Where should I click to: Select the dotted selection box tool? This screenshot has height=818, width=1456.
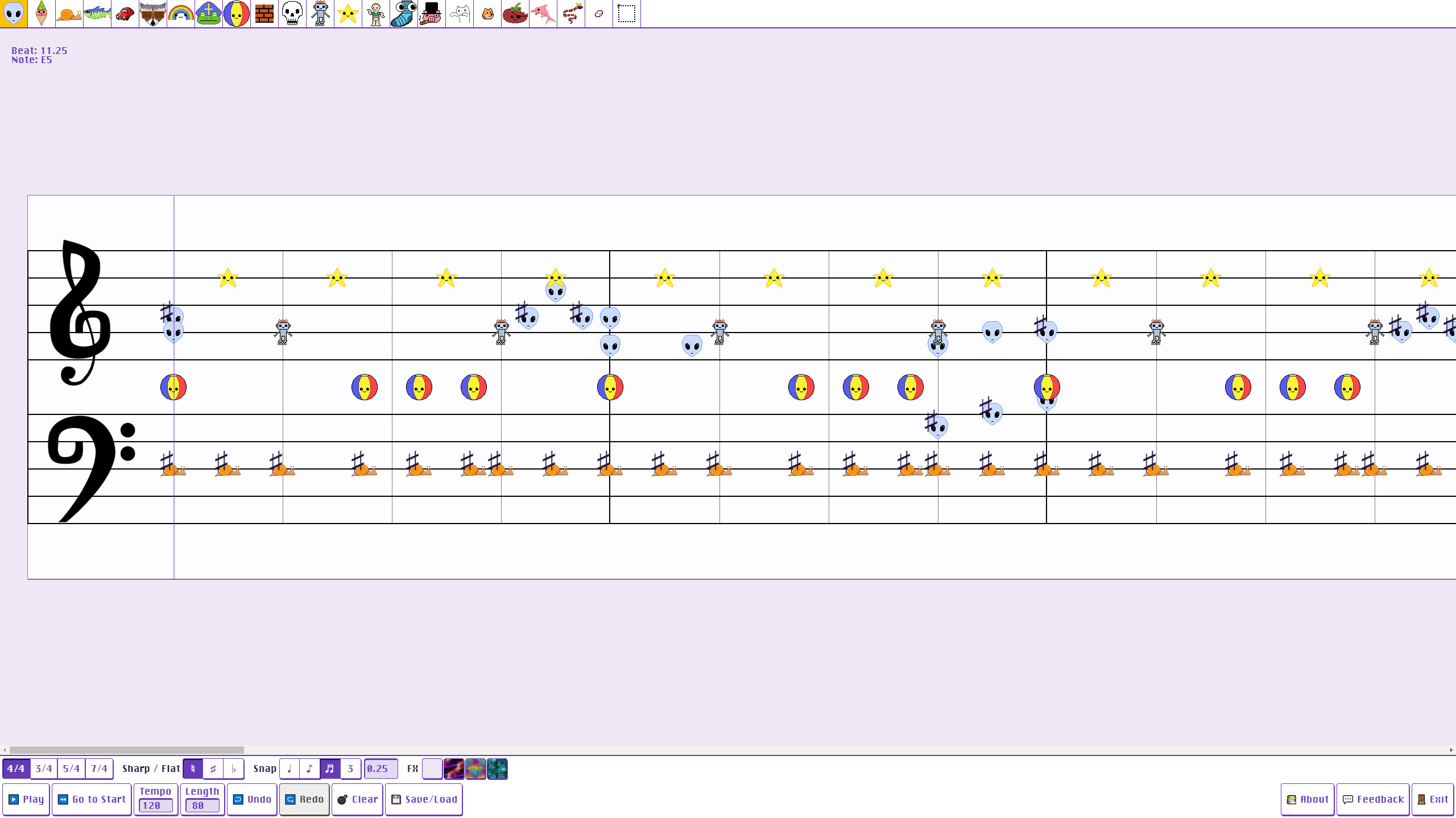(x=627, y=14)
